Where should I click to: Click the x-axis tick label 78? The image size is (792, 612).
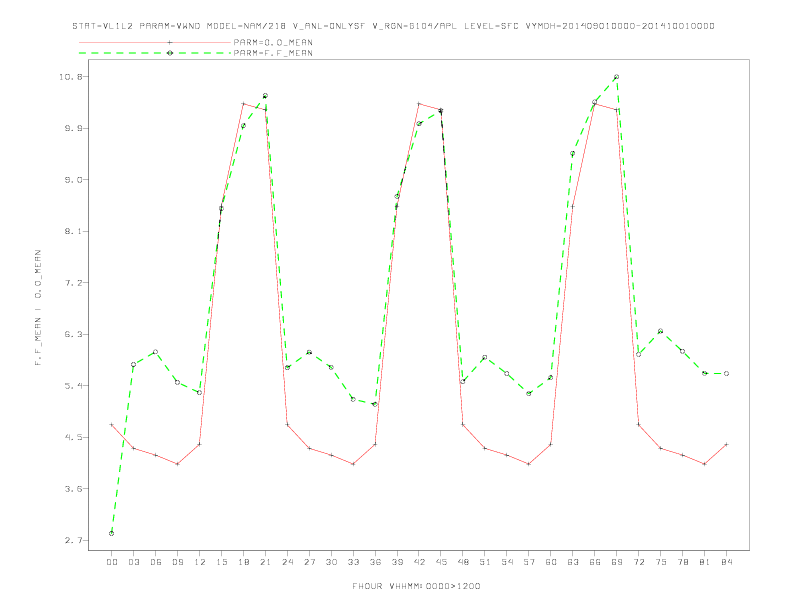(682, 562)
